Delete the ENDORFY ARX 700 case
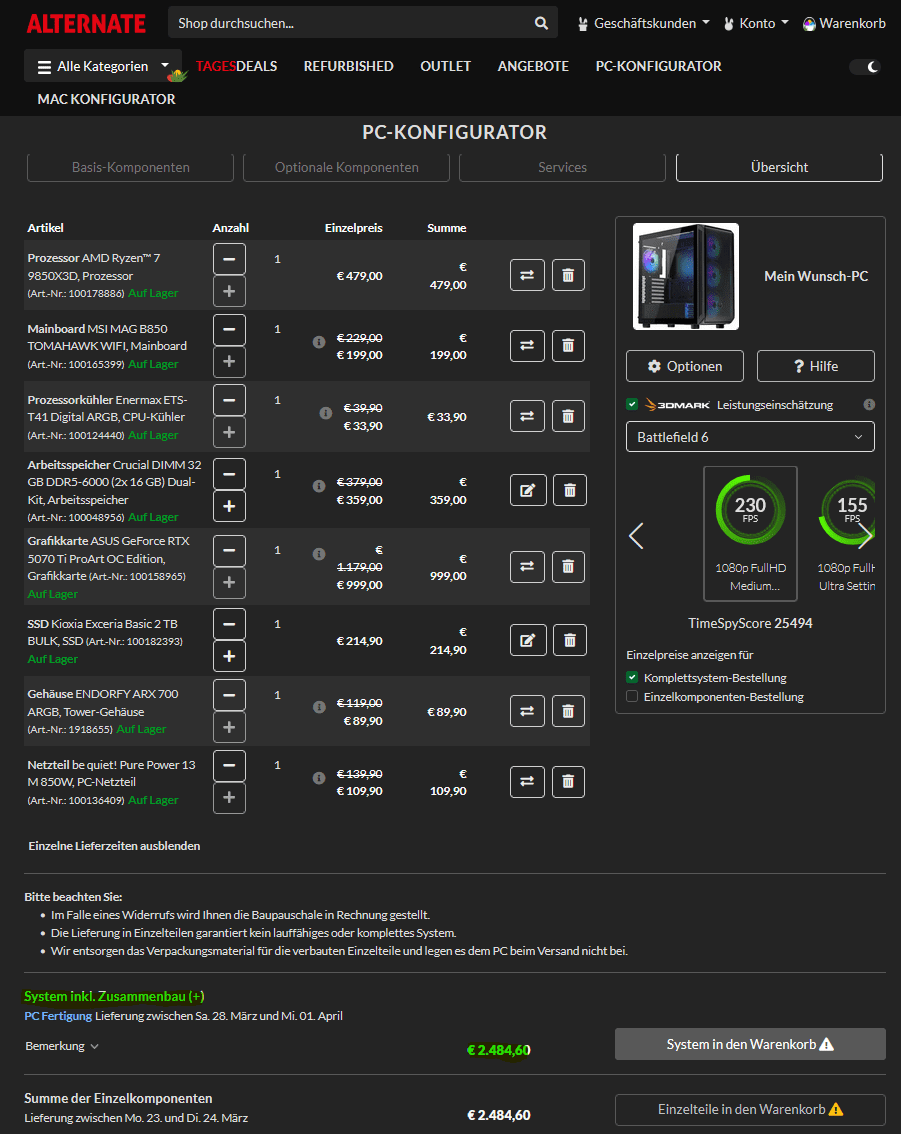The image size is (901, 1134). pos(568,711)
